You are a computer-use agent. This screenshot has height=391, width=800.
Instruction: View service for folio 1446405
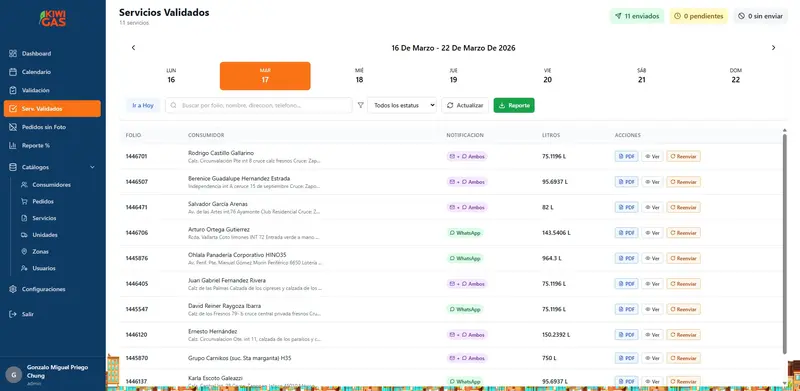coord(652,284)
